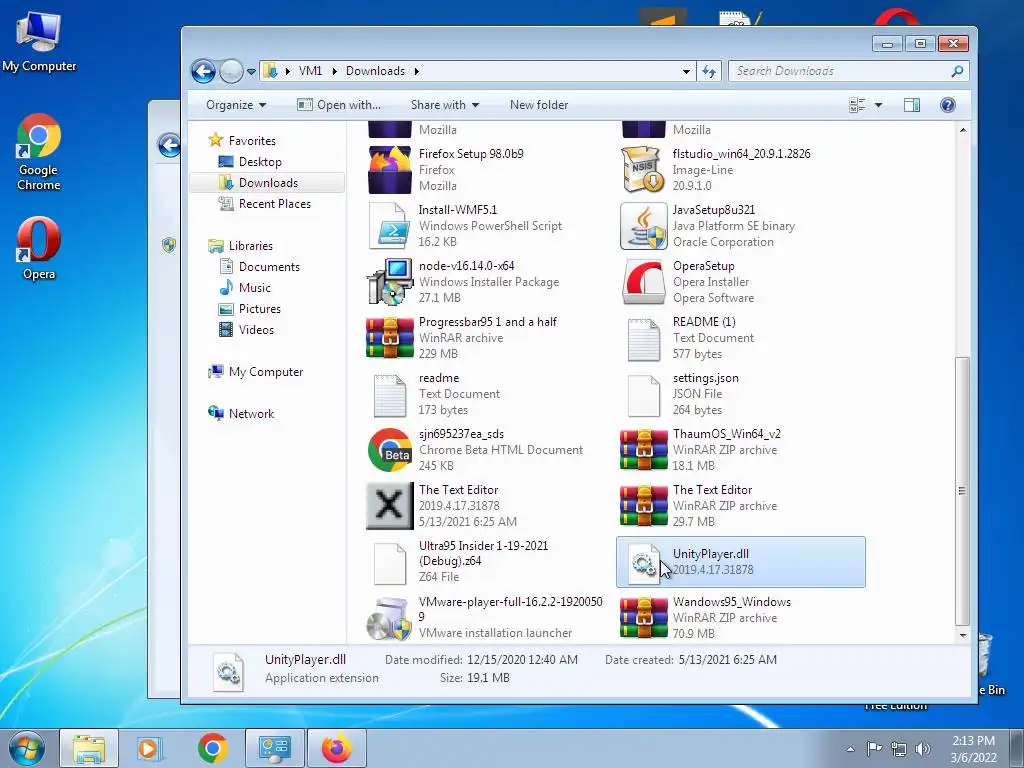Viewport: 1024px width, 768px height.
Task: Open the Share with dropdown
Action: point(445,104)
